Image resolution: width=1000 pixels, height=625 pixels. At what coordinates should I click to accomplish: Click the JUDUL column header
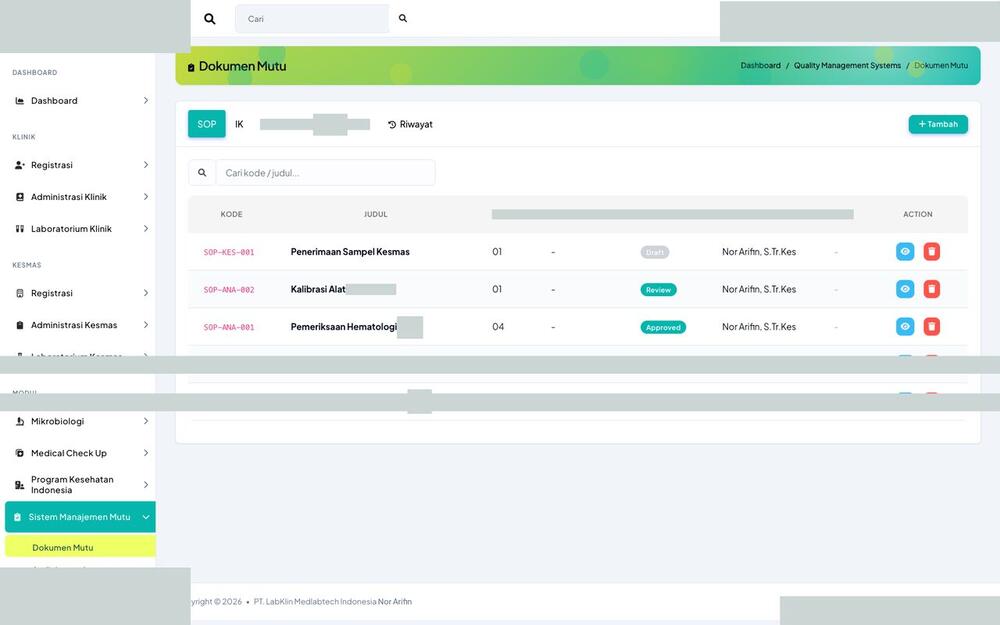[x=376, y=214]
